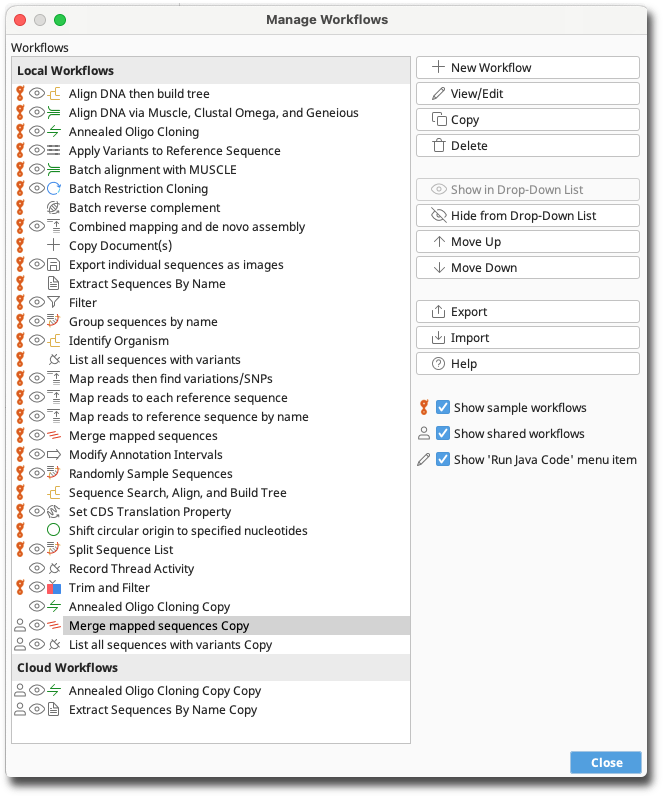Image resolution: width=664 pixels, height=796 pixels.
Task: Click the arrow icon next to Modify Annotation Intervals
Action: (54, 454)
